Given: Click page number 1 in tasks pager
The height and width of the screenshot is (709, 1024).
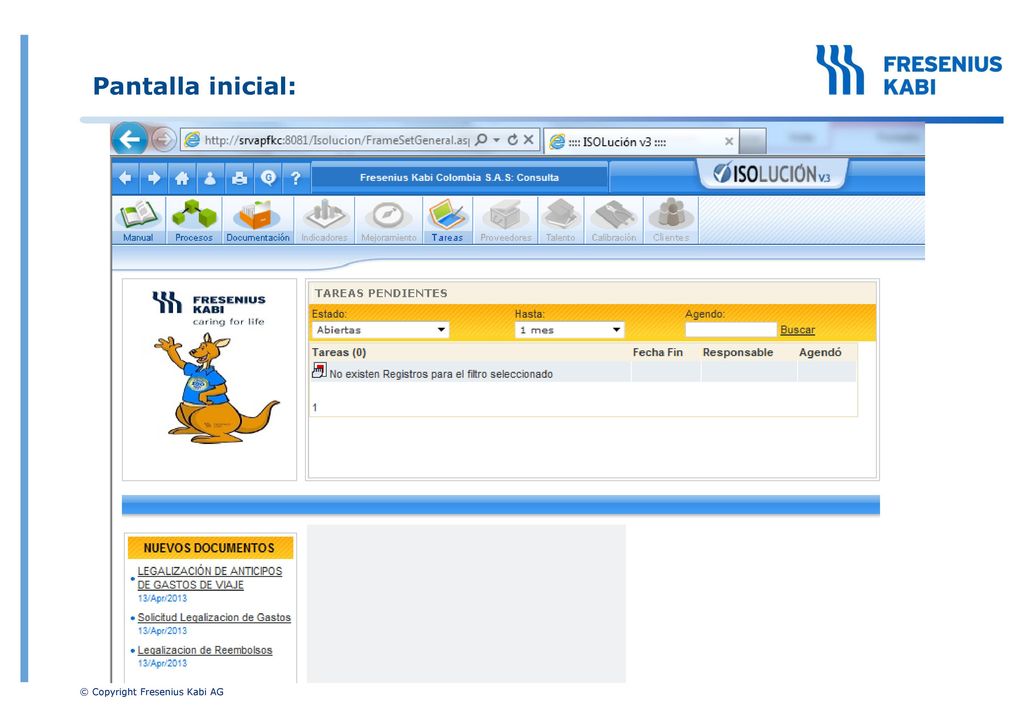Looking at the screenshot, I should tap(315, 407).
